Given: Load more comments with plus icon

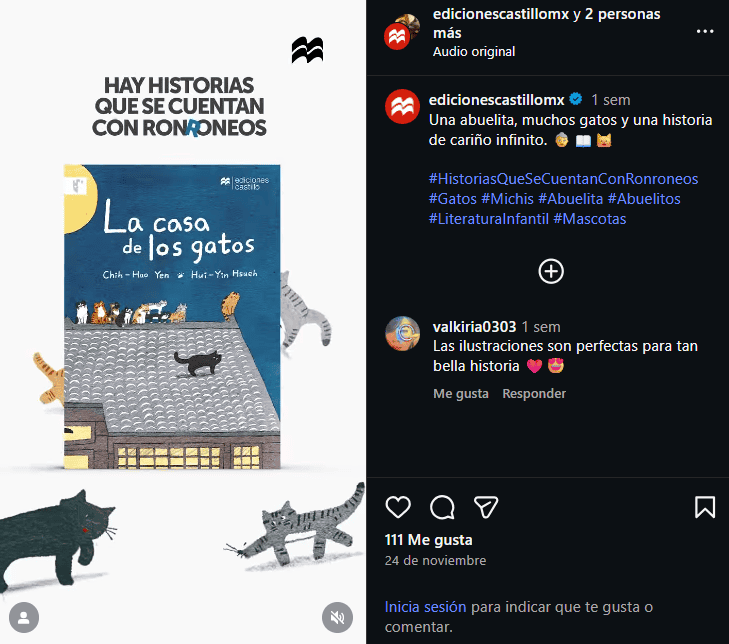Looking at the screenshot, I should (551, 271).
